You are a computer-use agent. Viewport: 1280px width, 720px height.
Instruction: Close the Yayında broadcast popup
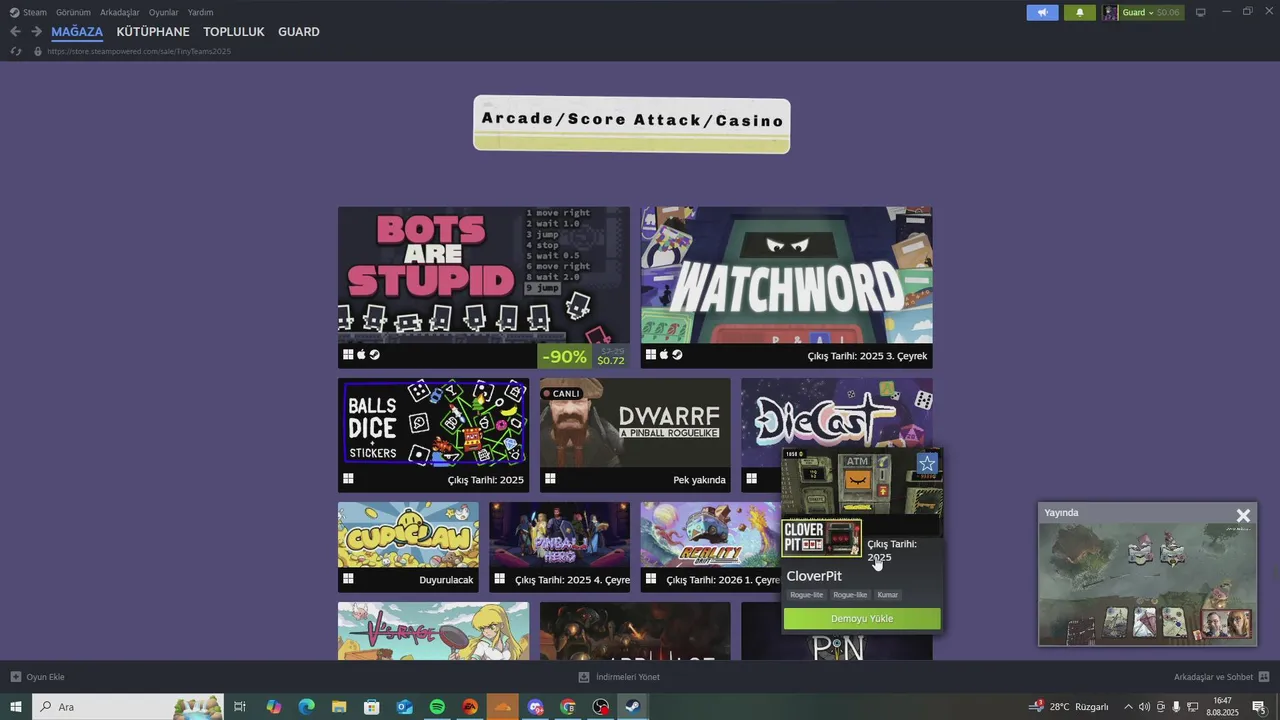[1243, 516]
